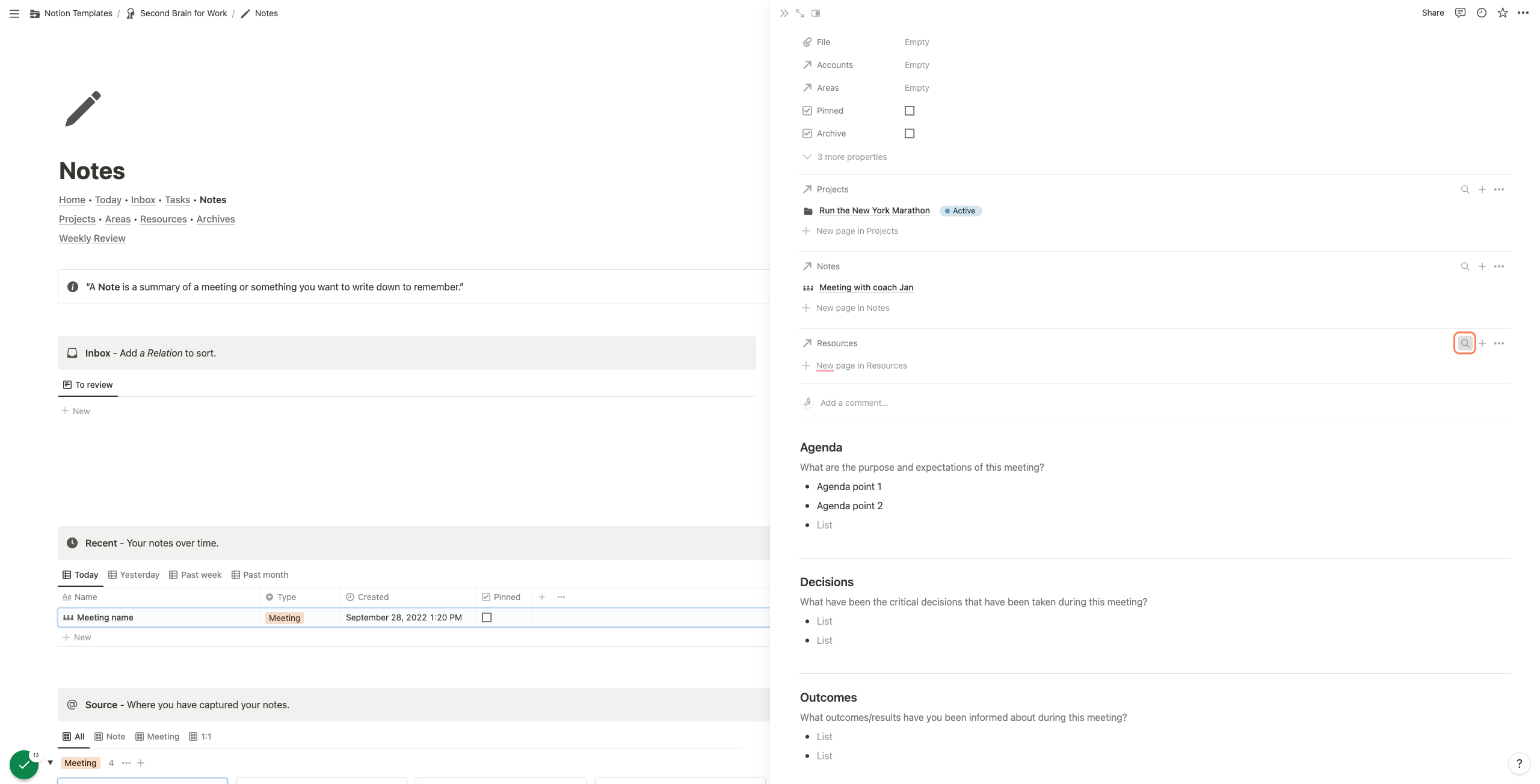Select the 1:1 tab under Source

(200, 737)
